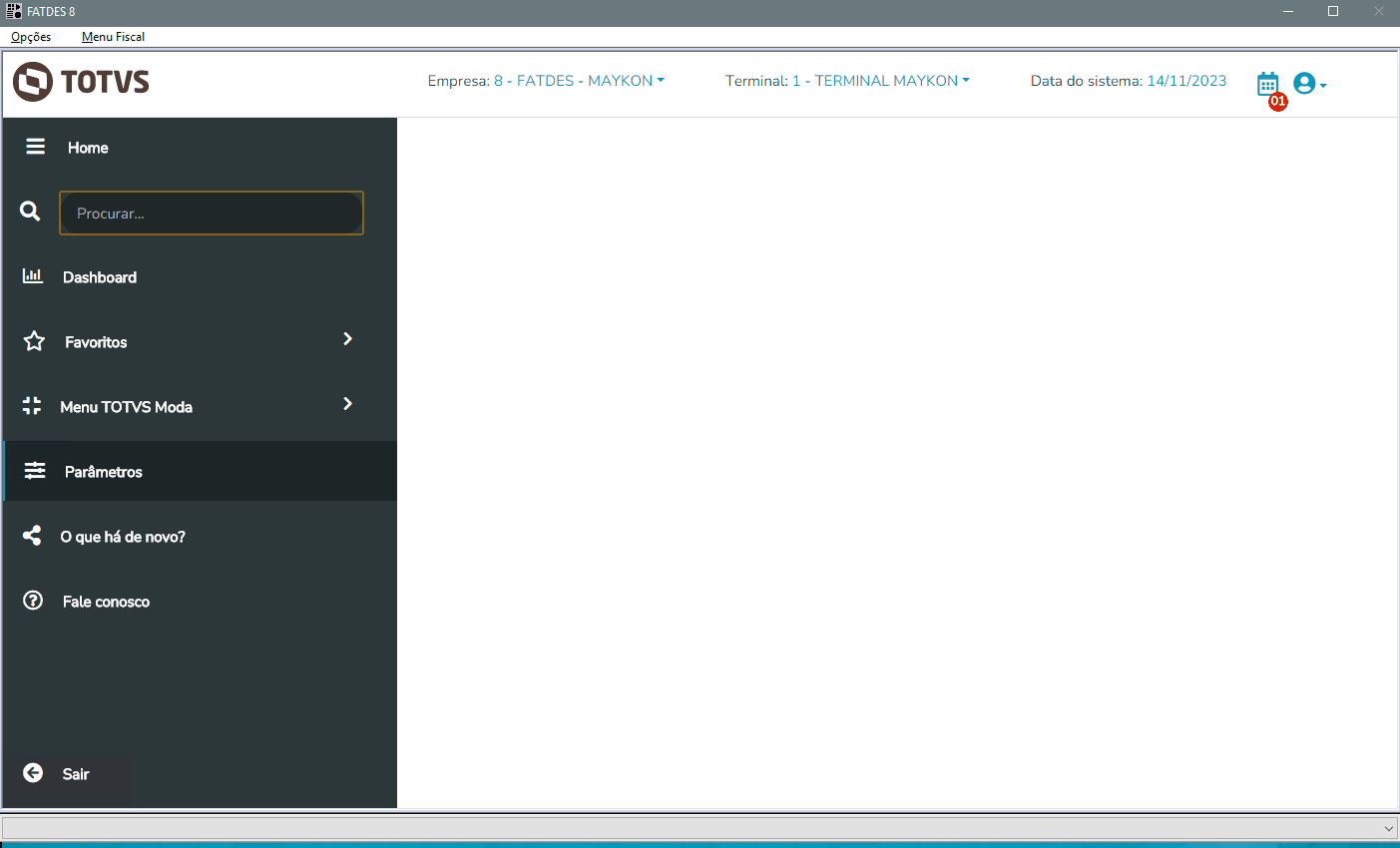Open the calendar notifications icon
The height and width of the screenshot is (848, 1400).
[1267, 83]
